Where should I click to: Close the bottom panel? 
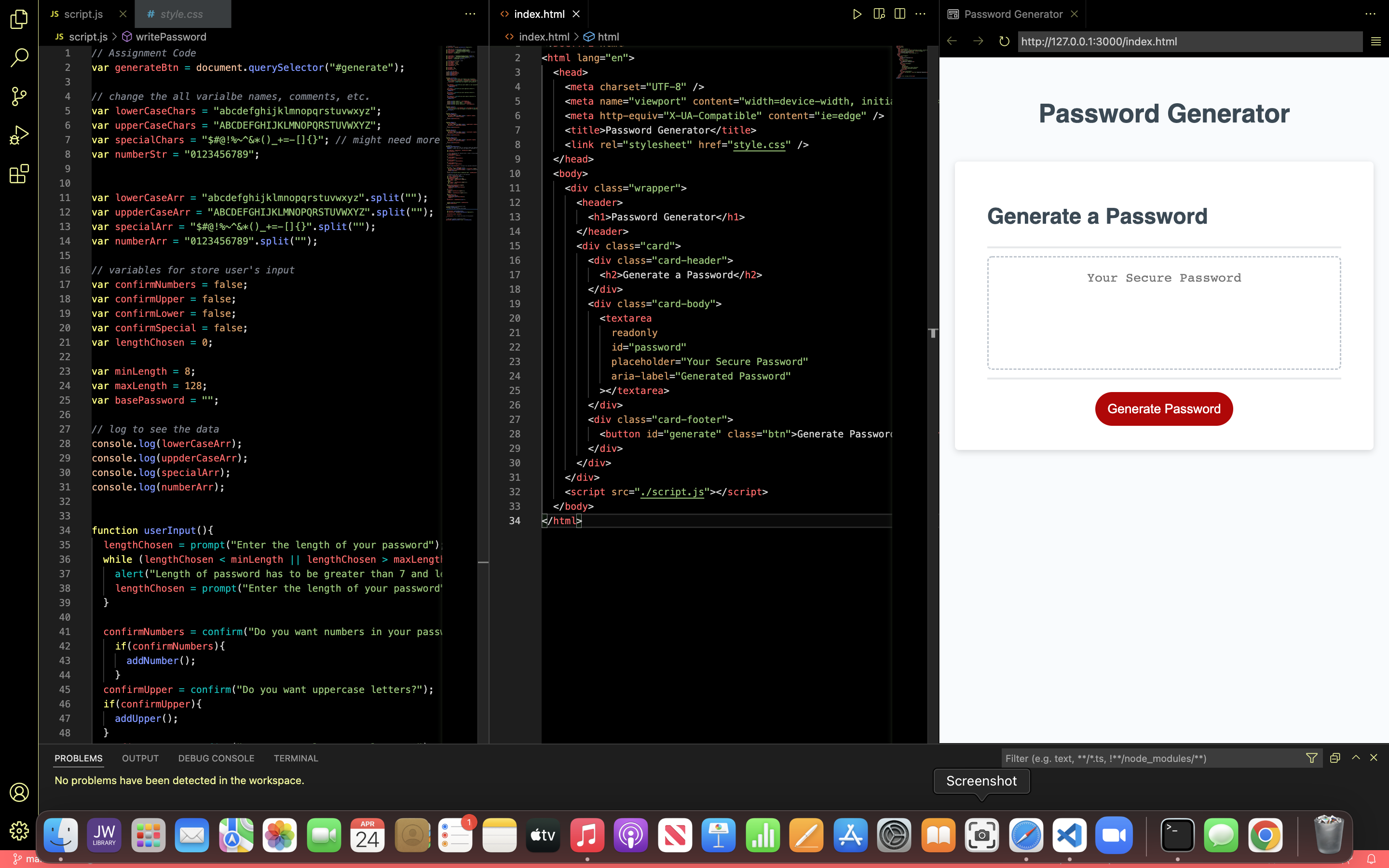click(x=1374, y=758)
